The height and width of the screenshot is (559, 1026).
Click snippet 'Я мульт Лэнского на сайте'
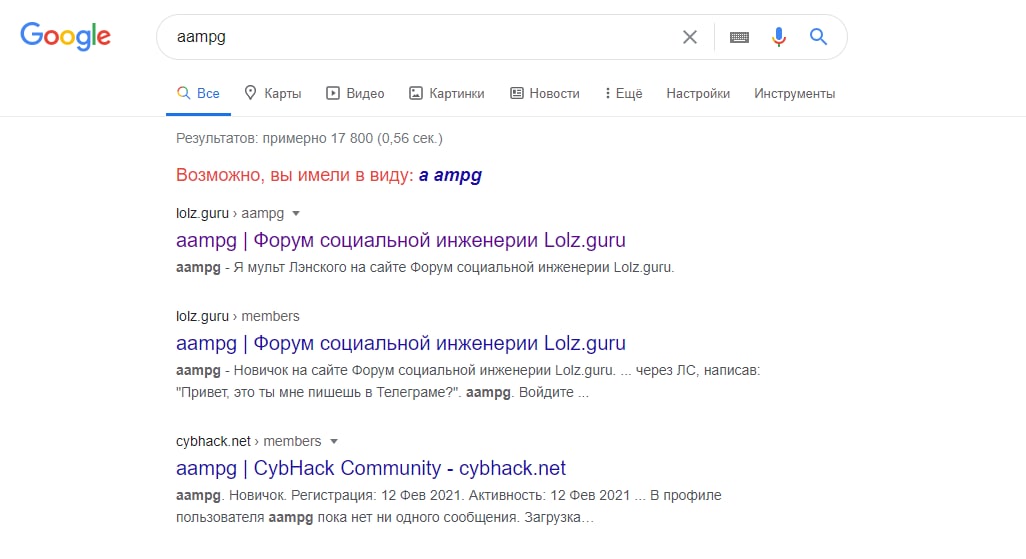tap(319, 268)
